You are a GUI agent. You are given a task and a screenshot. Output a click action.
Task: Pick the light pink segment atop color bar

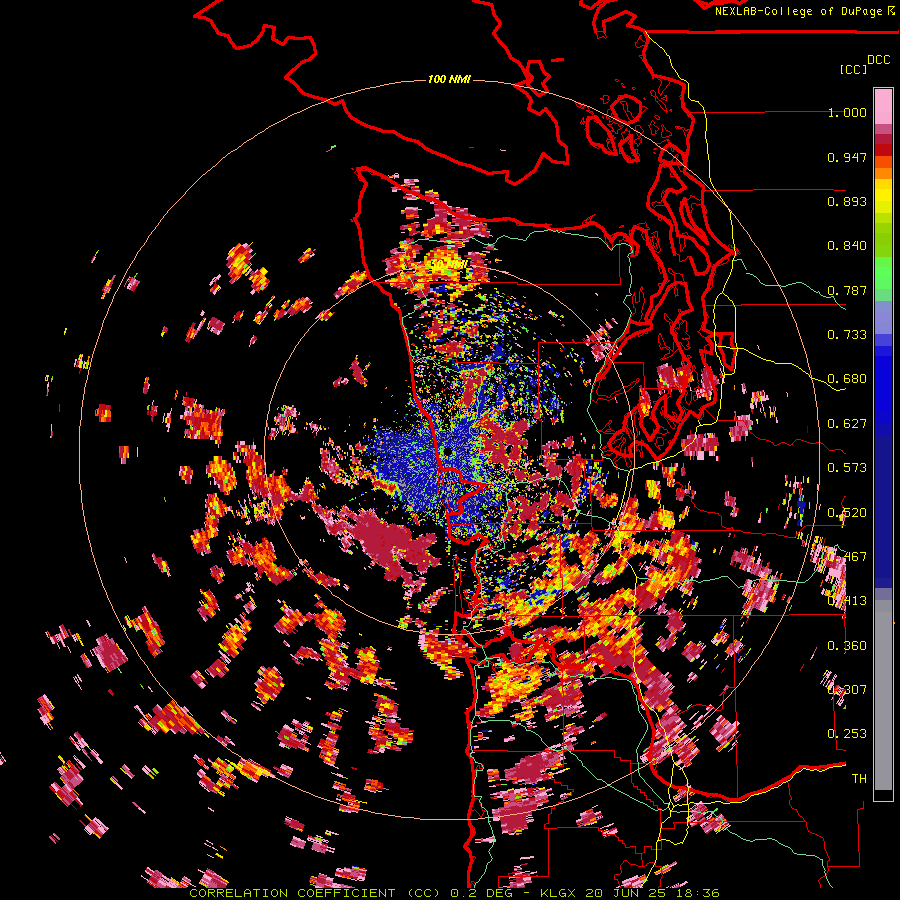point(883,106)
